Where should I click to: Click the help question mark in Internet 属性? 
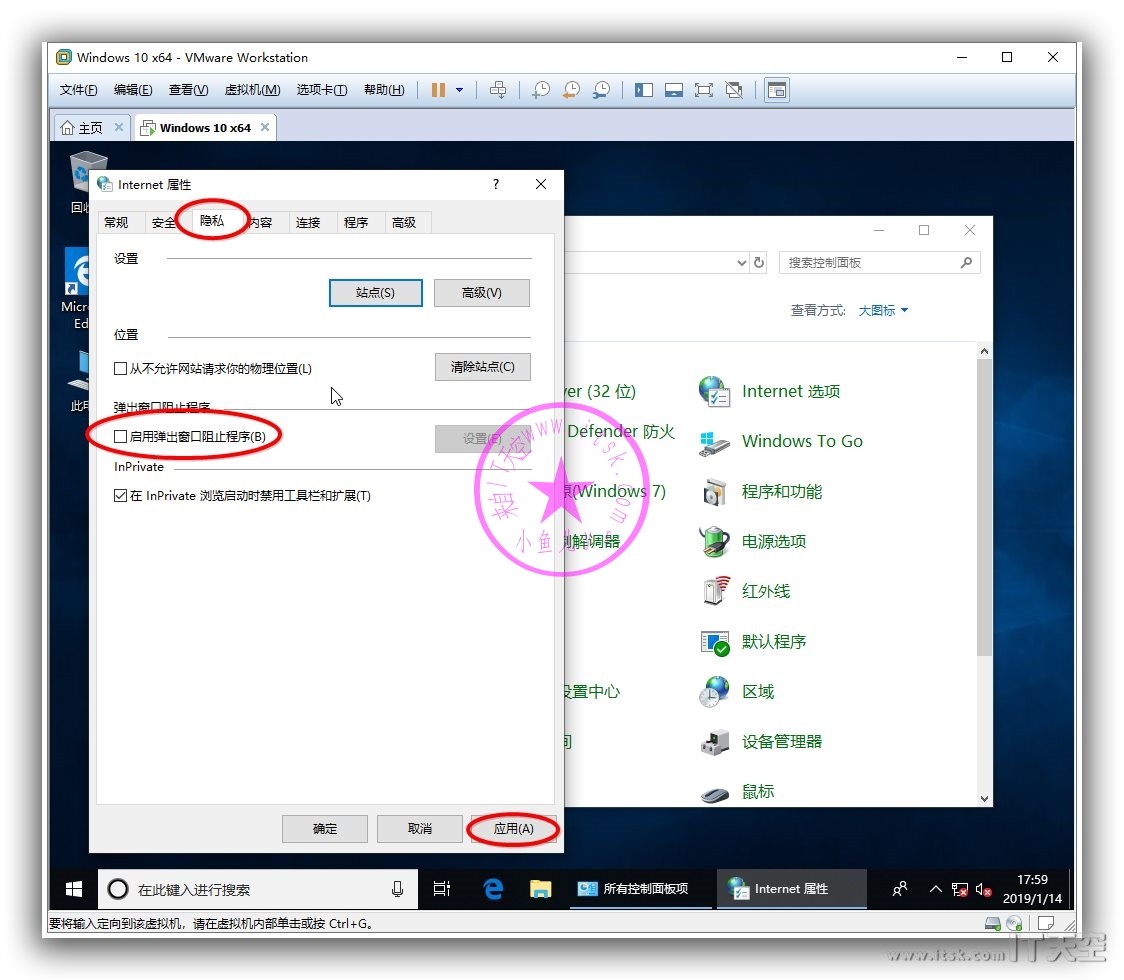pyautogui.click(x=496, y=184)
